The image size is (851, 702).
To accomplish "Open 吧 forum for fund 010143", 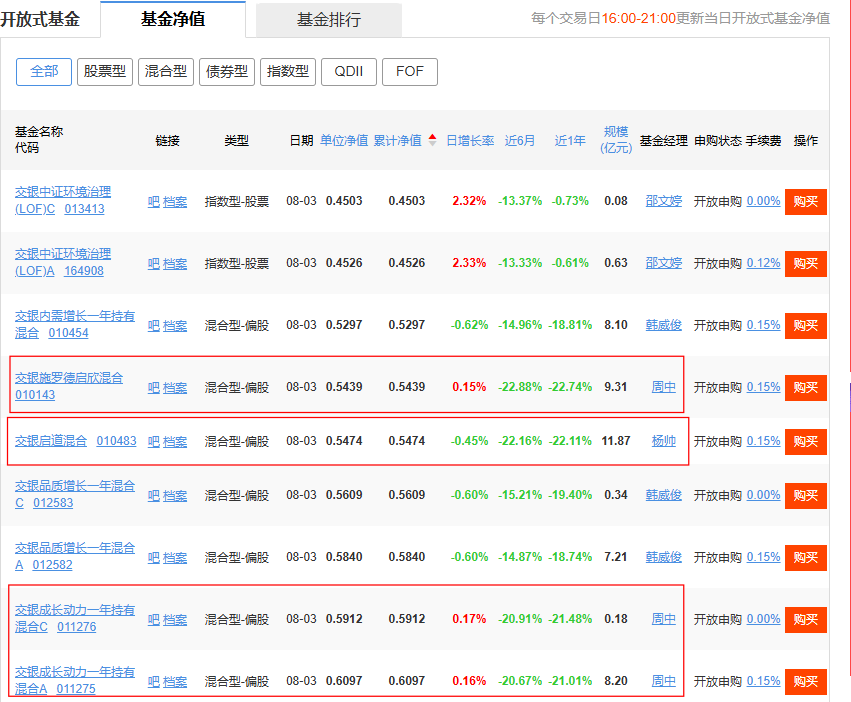I will tap(154, 388).
